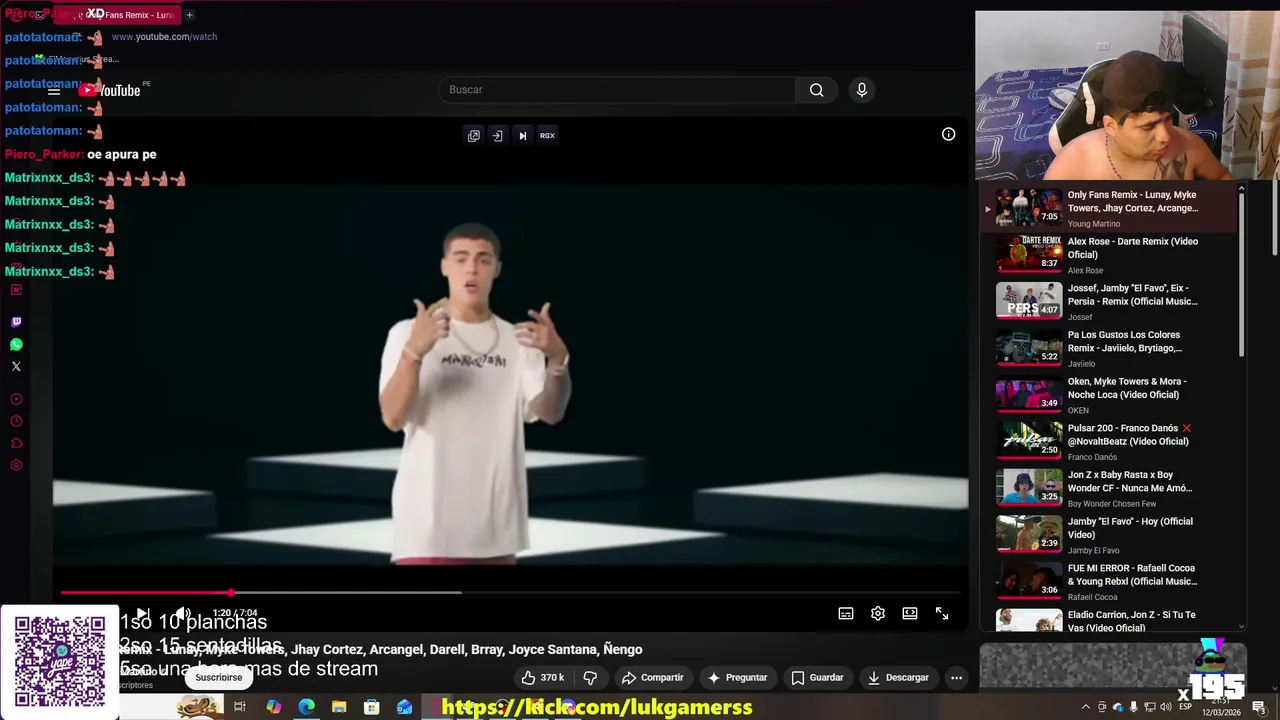Viewport: 1280px width, 720px height.
Task: Dislike the video
Action: click(x=590, y=678)
